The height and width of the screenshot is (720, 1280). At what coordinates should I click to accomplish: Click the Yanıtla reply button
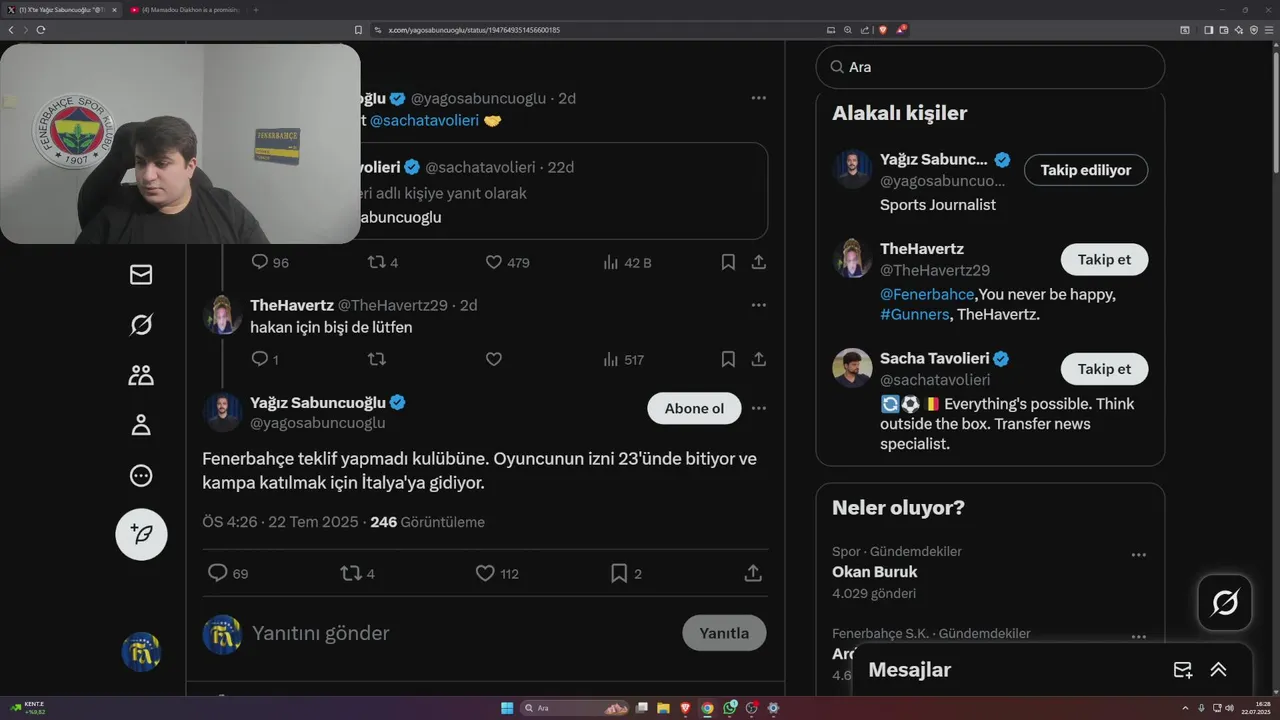(x=724, y=633)
